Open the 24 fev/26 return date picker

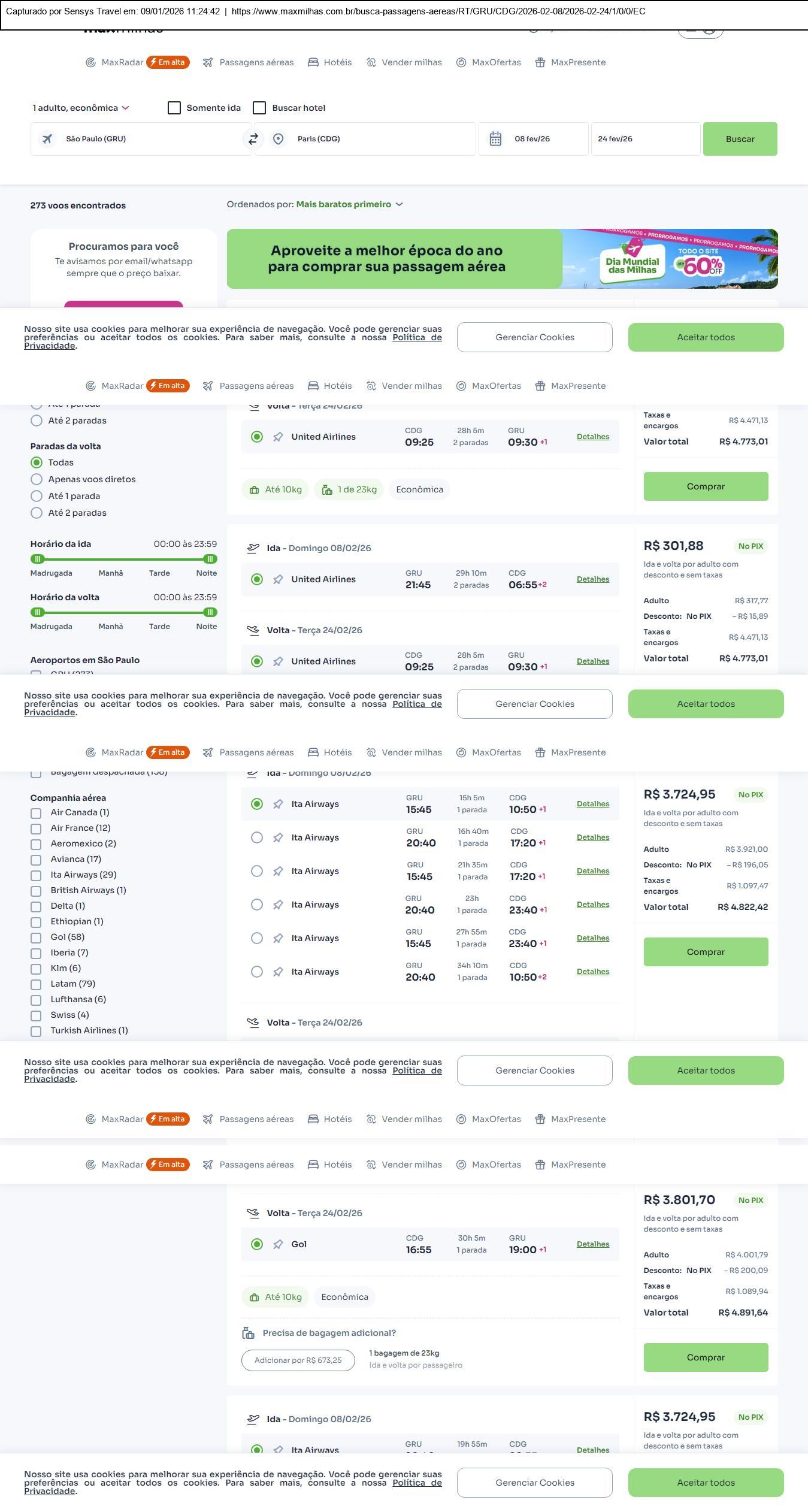click(645, 139)
